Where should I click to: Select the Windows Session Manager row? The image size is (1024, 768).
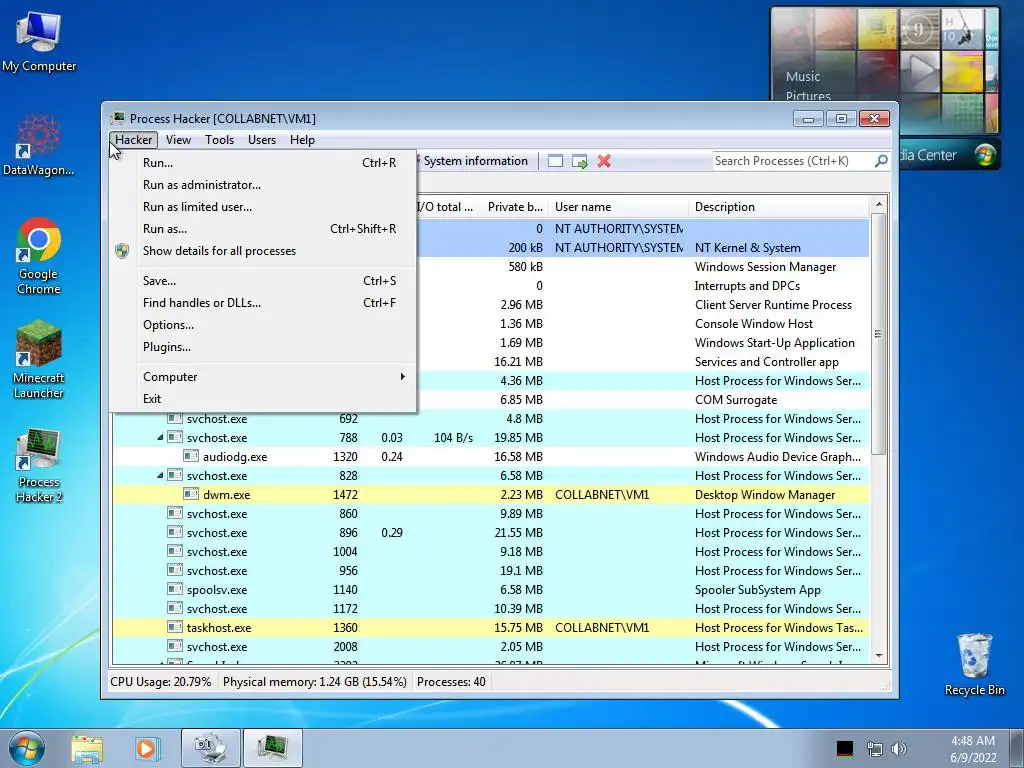643,266
